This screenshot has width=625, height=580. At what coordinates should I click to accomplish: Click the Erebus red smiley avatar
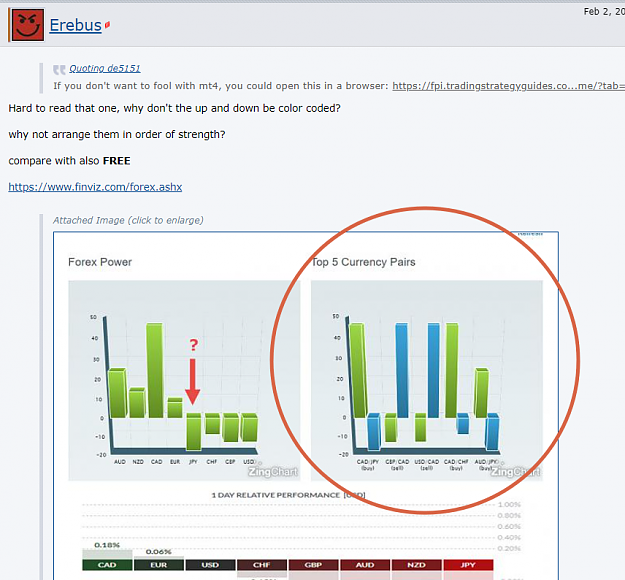coord(28,25)
